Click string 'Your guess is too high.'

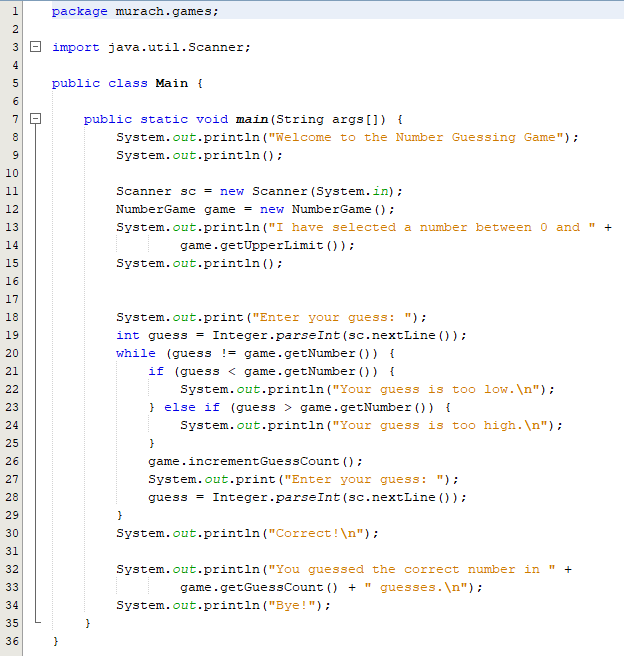pos(440,425)
